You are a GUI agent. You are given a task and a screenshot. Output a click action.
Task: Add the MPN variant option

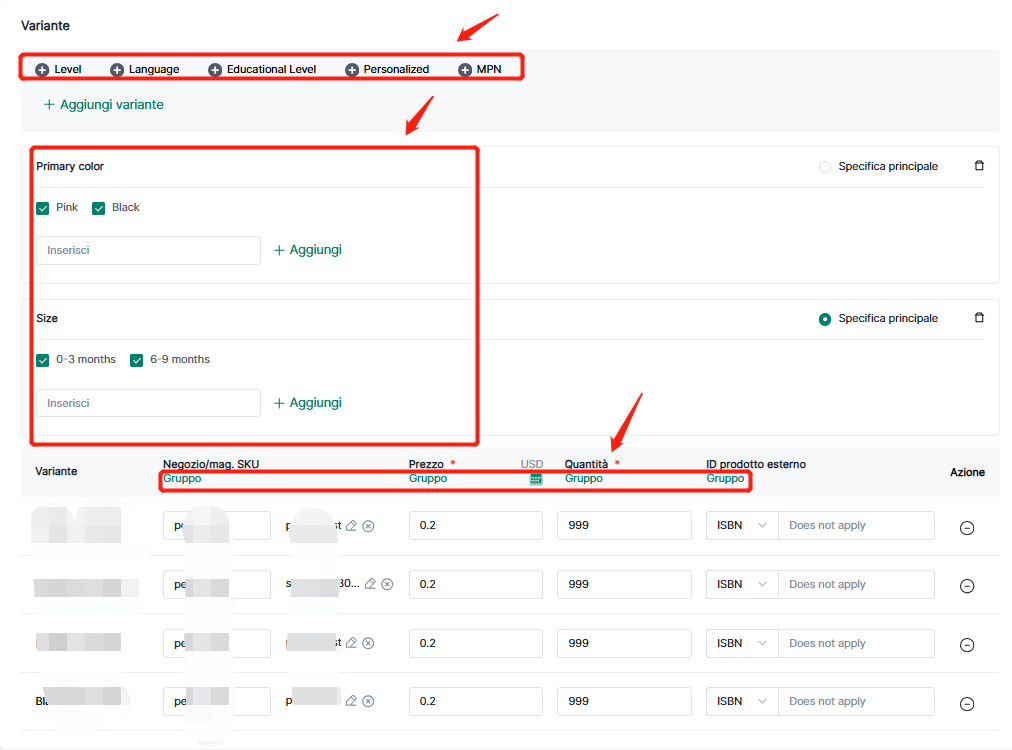[465, 70]
